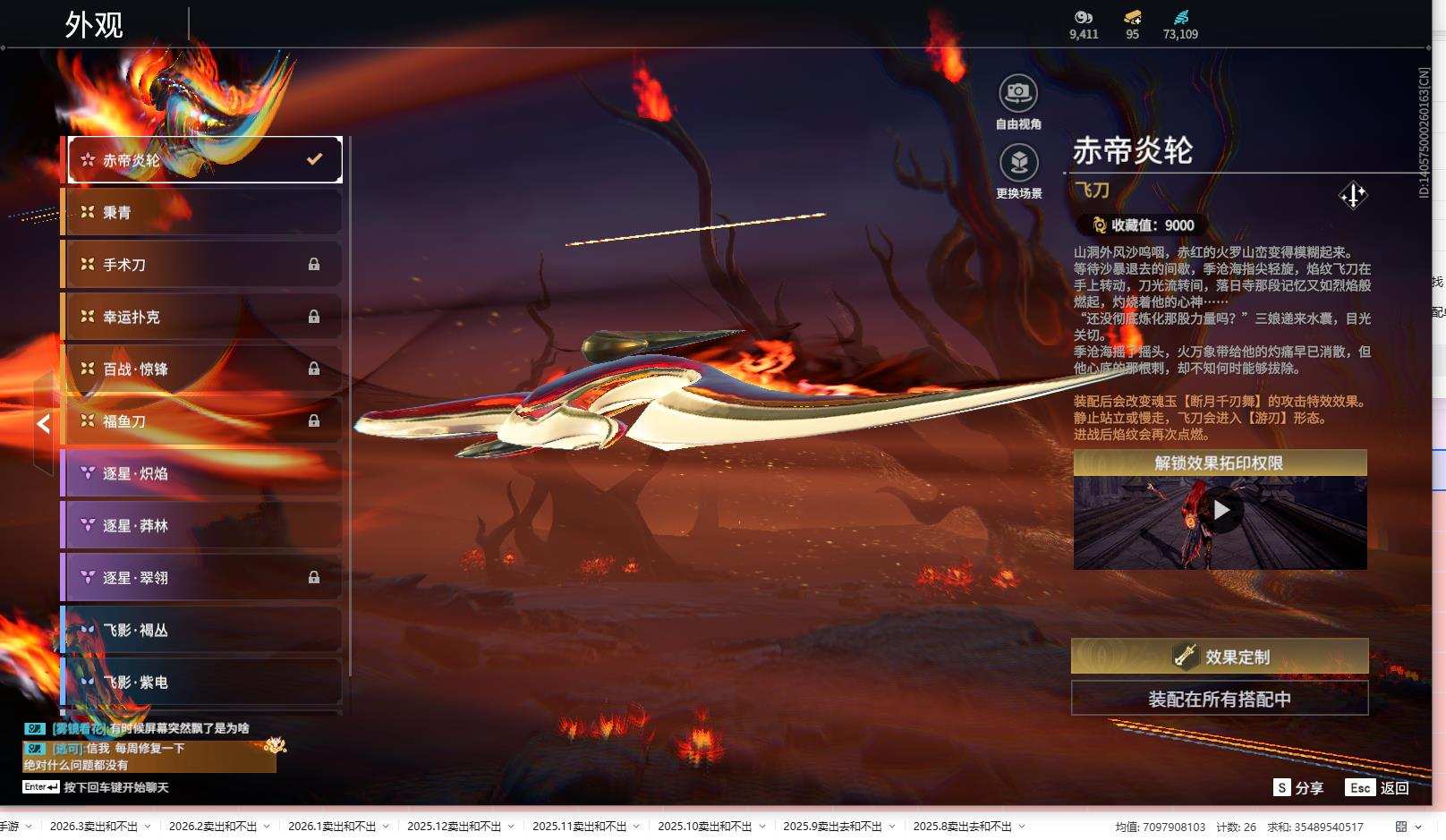Screen dimensions: 1446x840
Task: Click the 装配在所有搭配中 button
Action: 1219,699
